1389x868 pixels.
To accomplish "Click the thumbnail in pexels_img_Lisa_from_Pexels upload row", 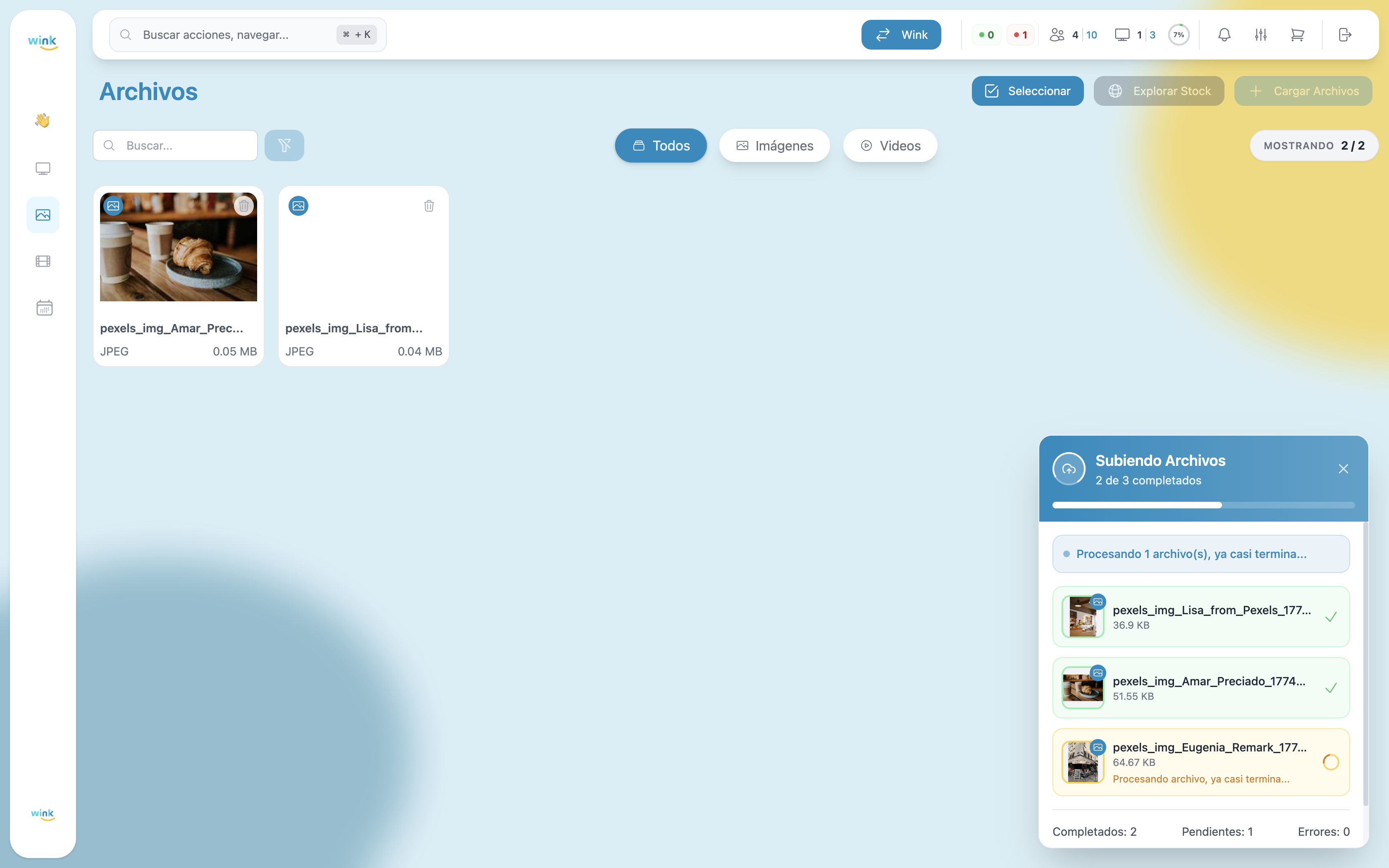I will (1083, 617).
